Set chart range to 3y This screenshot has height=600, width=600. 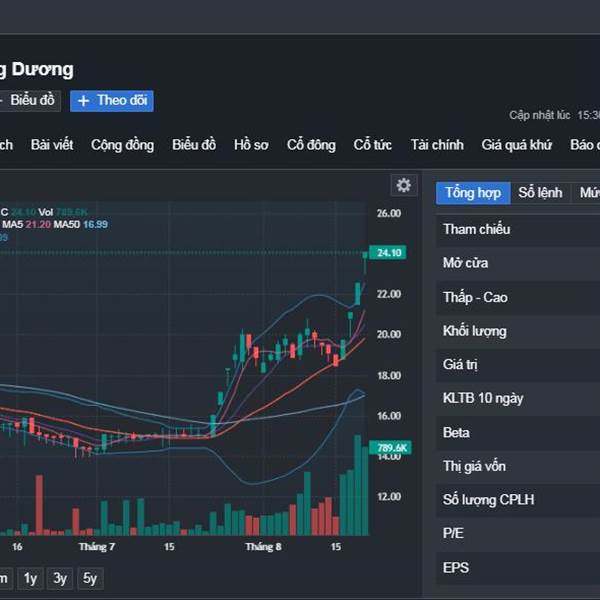60,579
